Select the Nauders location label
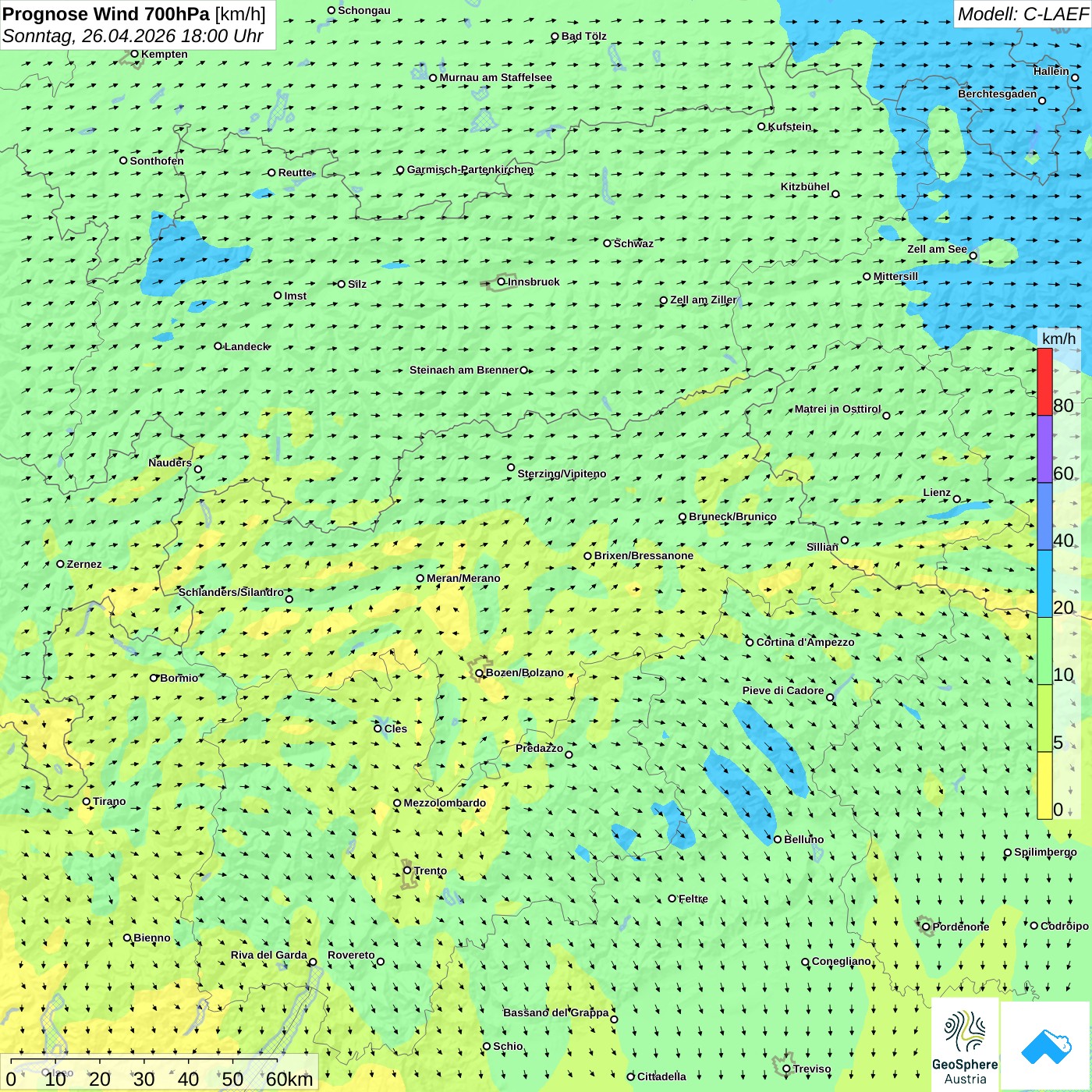Image resolution: width=1092 pixels, height=1092 pixels. (170, 463)
